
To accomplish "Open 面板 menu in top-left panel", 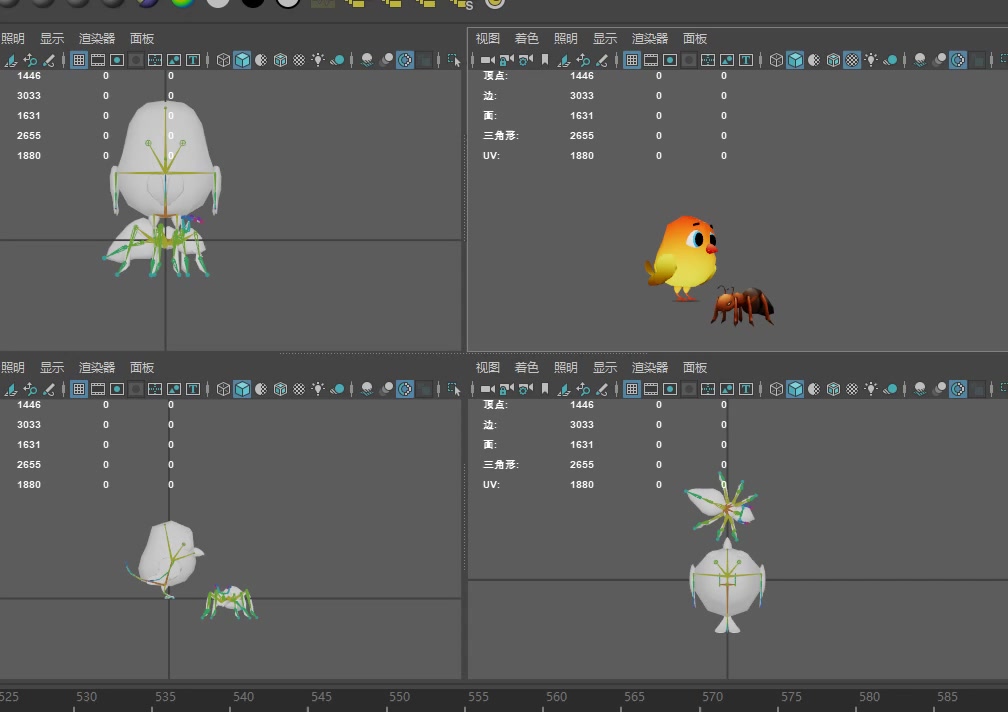I will (142, 38).
